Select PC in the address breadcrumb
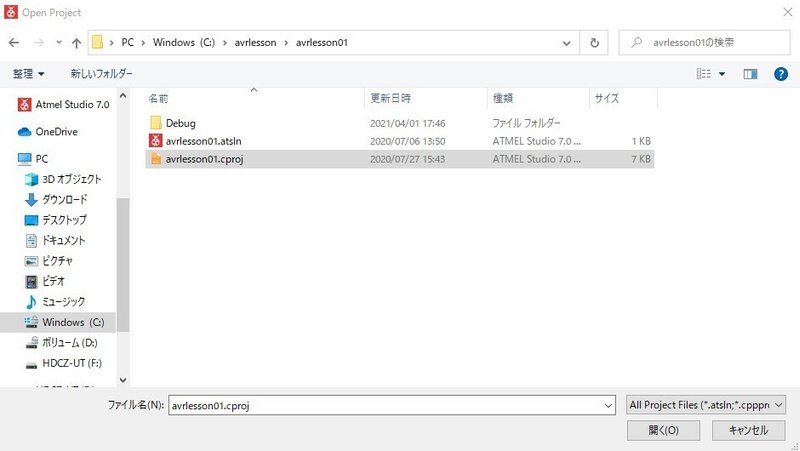 point(128,43)
